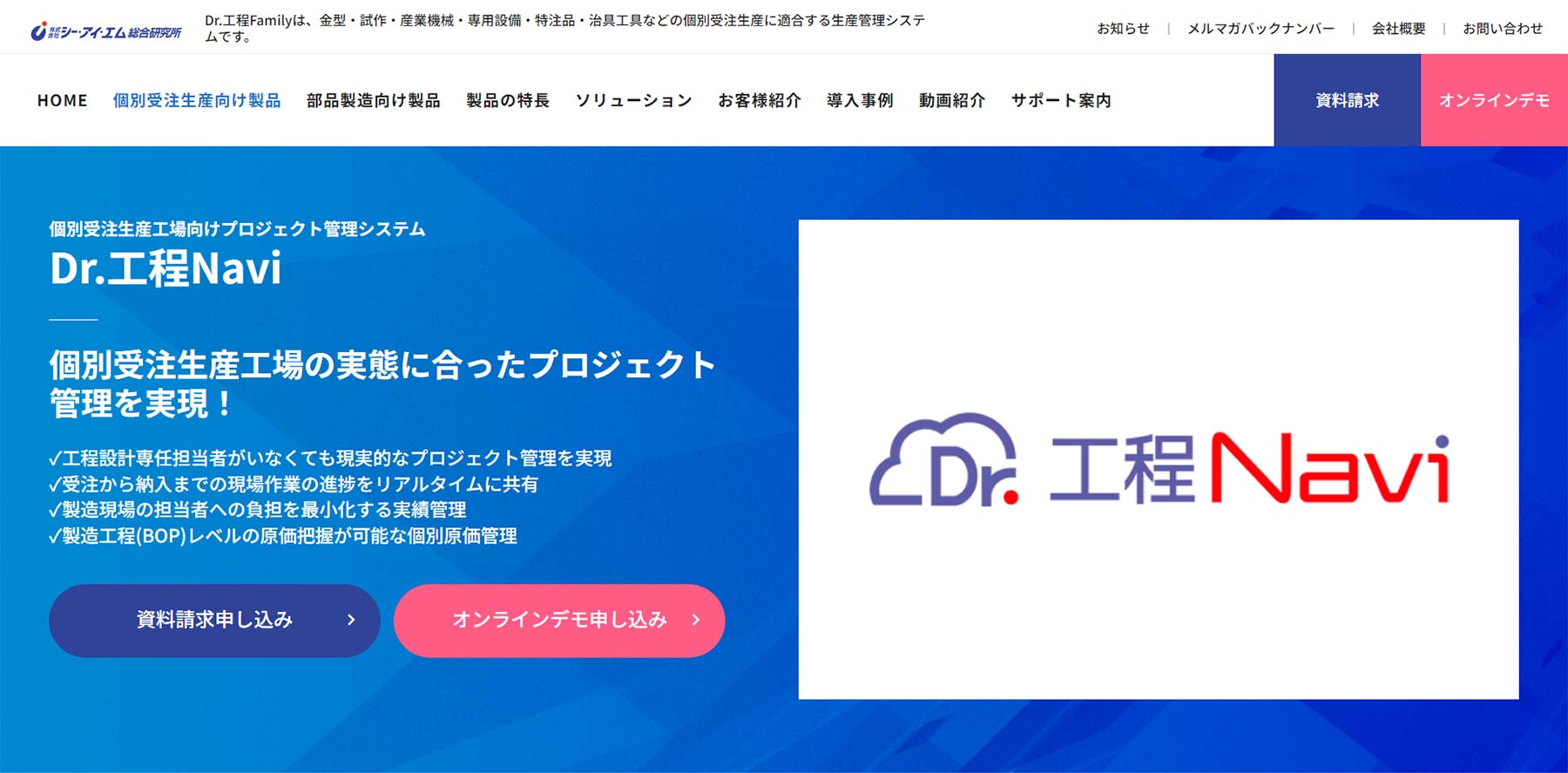This screenshot has height=773, width=1568.
Task: Click the 資料請求申し込み button
Action: click(214, 620)
